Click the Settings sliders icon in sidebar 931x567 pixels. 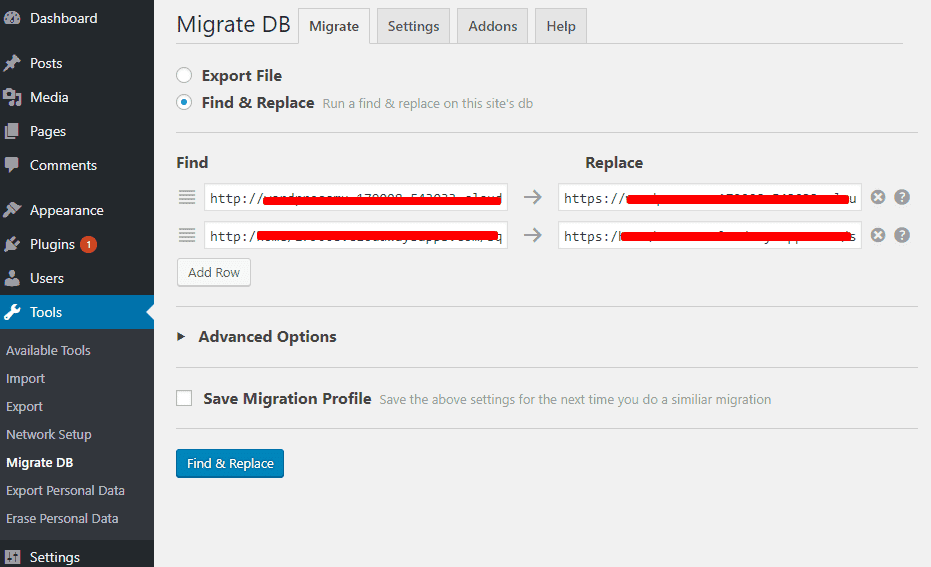(x=11, y=557)
